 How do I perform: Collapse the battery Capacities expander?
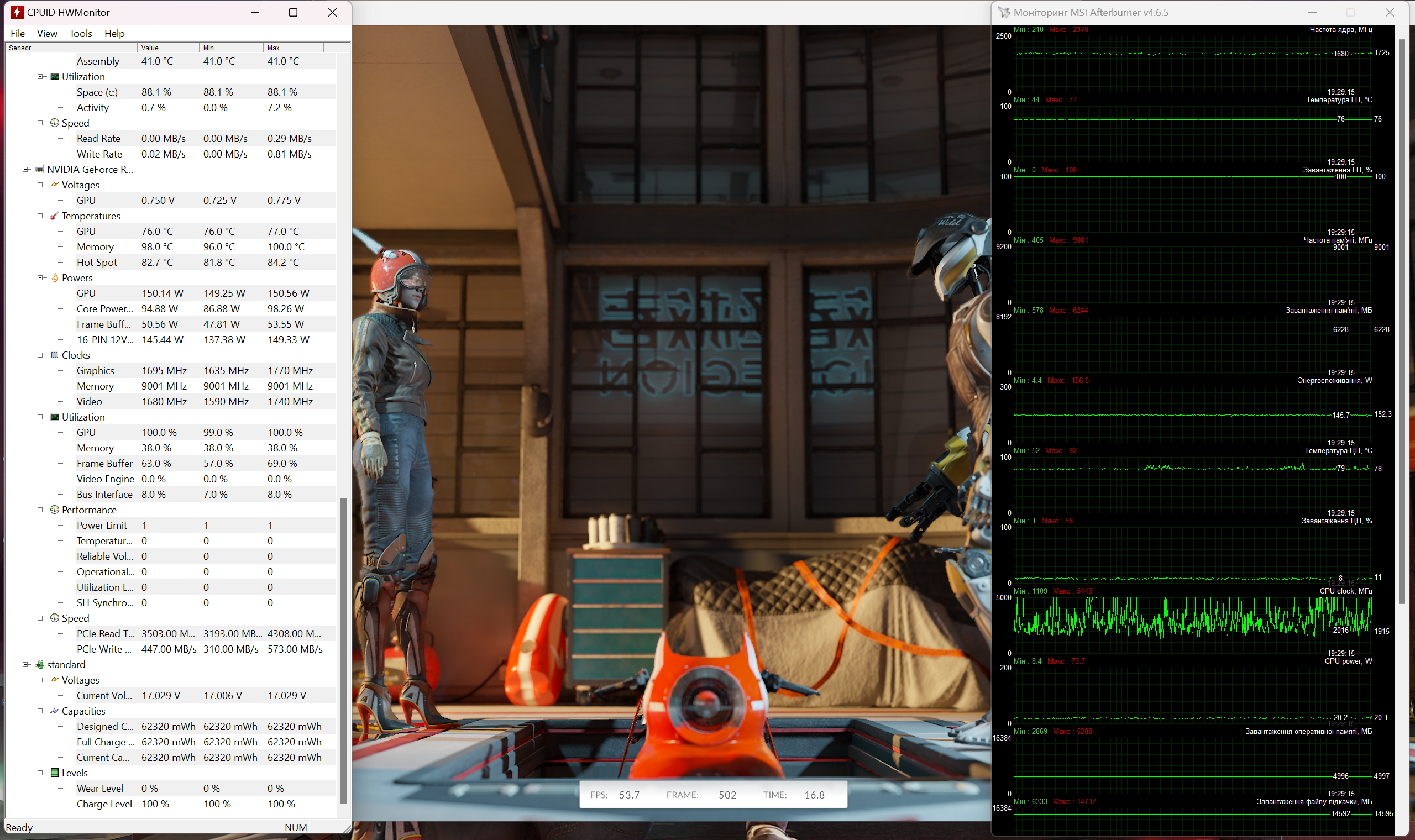40,711
